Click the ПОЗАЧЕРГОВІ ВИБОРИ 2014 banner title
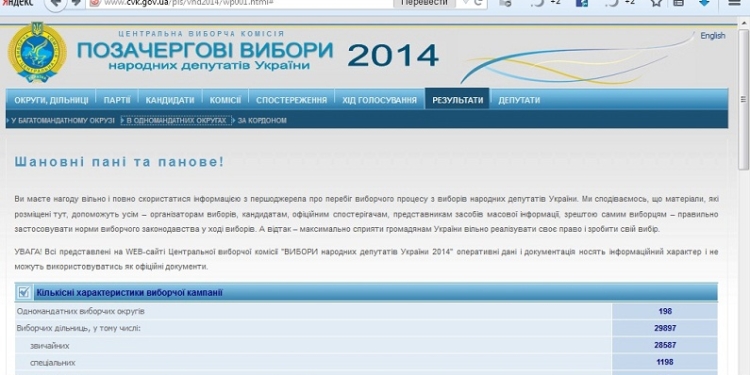Screen dimensions: 750x375 pos(258,55)
